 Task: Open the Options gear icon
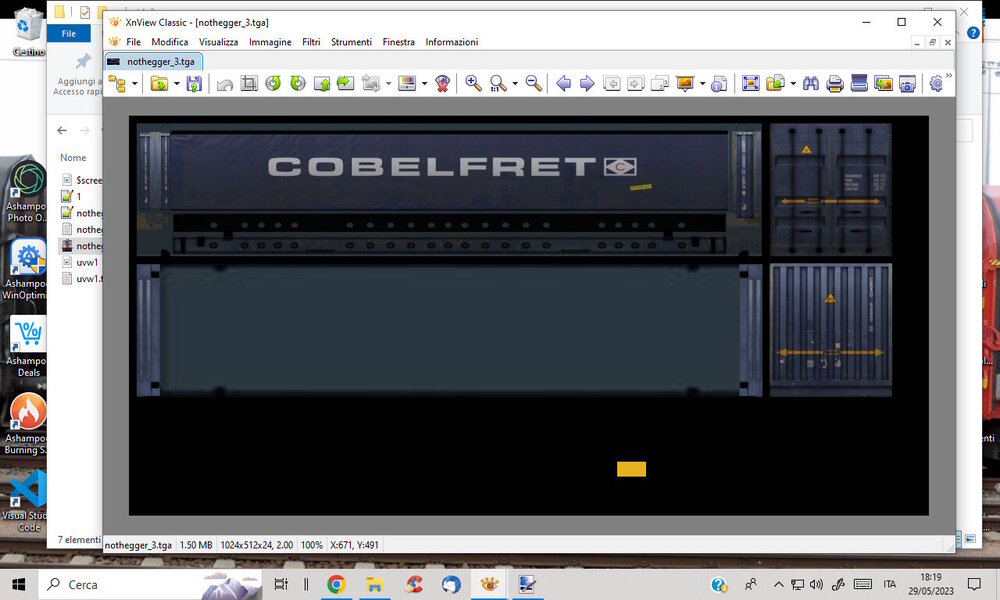click(x=936, y=84)
